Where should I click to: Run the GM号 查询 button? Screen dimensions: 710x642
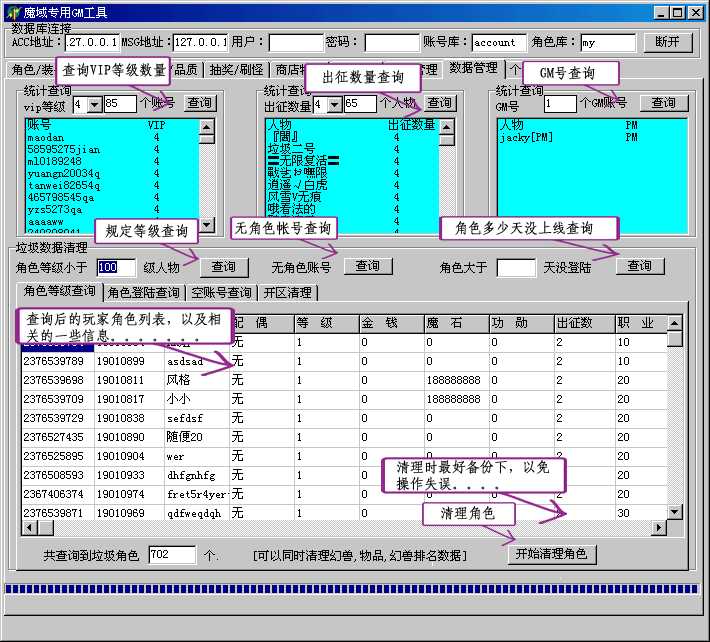(664, 103)
